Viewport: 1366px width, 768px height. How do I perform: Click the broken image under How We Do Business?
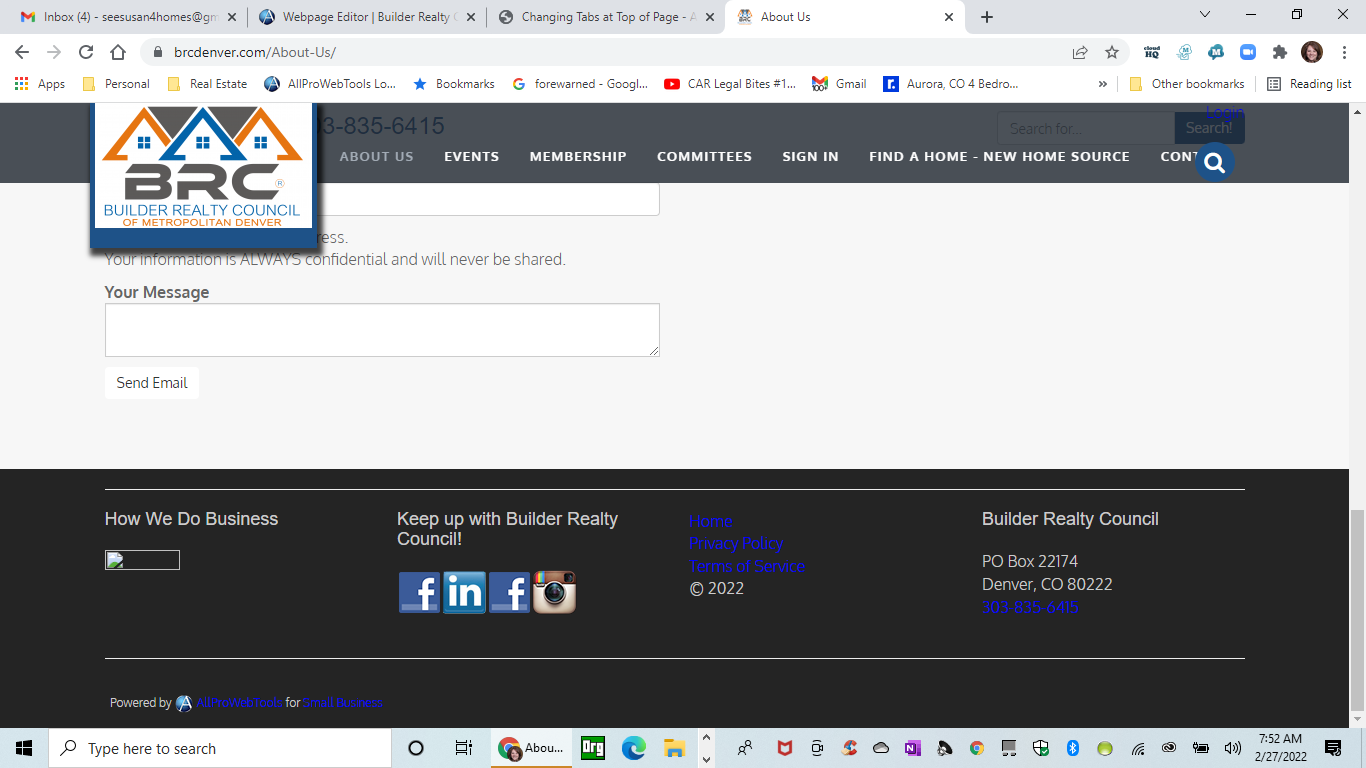[x=142, y=560]
